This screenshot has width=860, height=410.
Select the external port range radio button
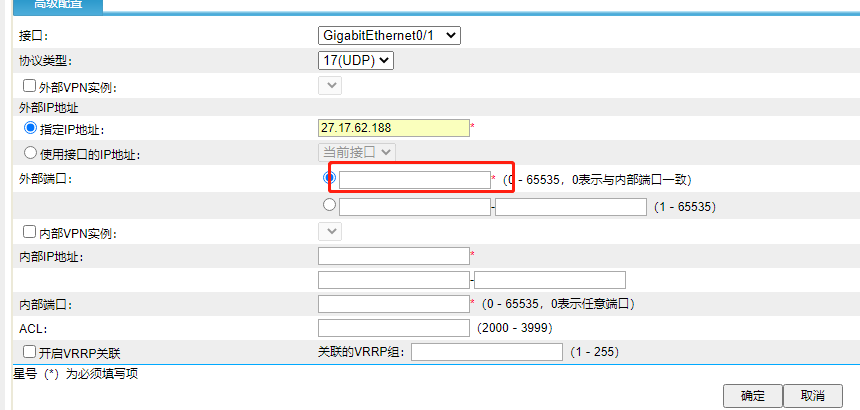(x=330, y=205)
